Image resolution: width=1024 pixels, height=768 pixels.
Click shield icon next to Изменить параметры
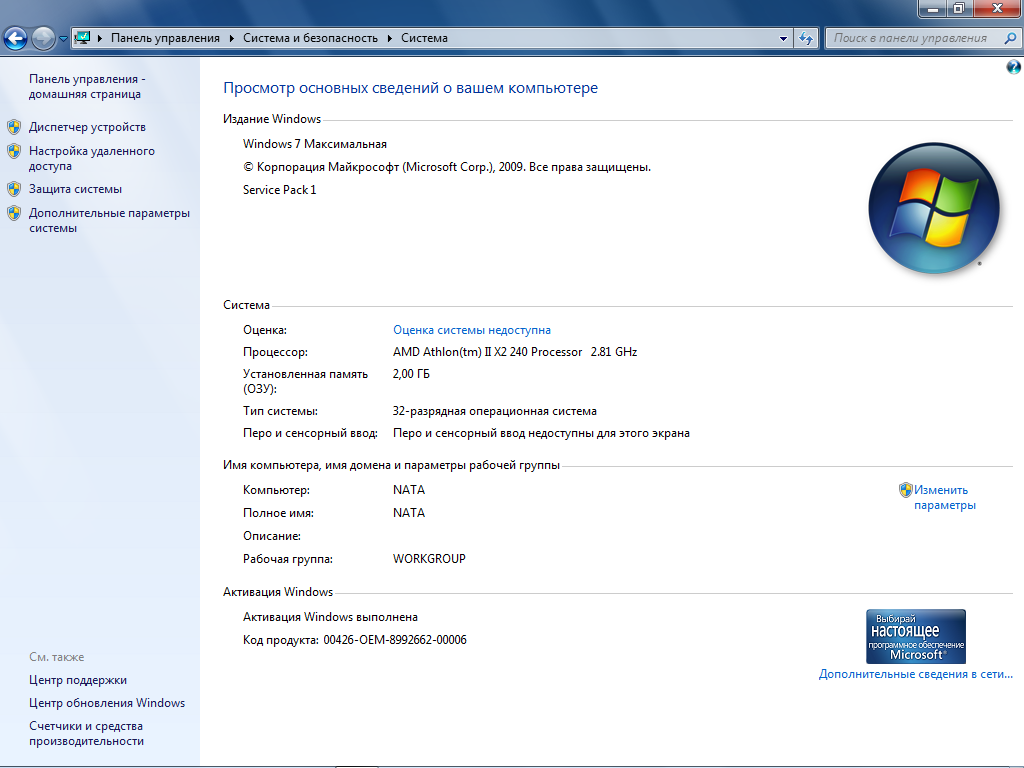[905, 490]
